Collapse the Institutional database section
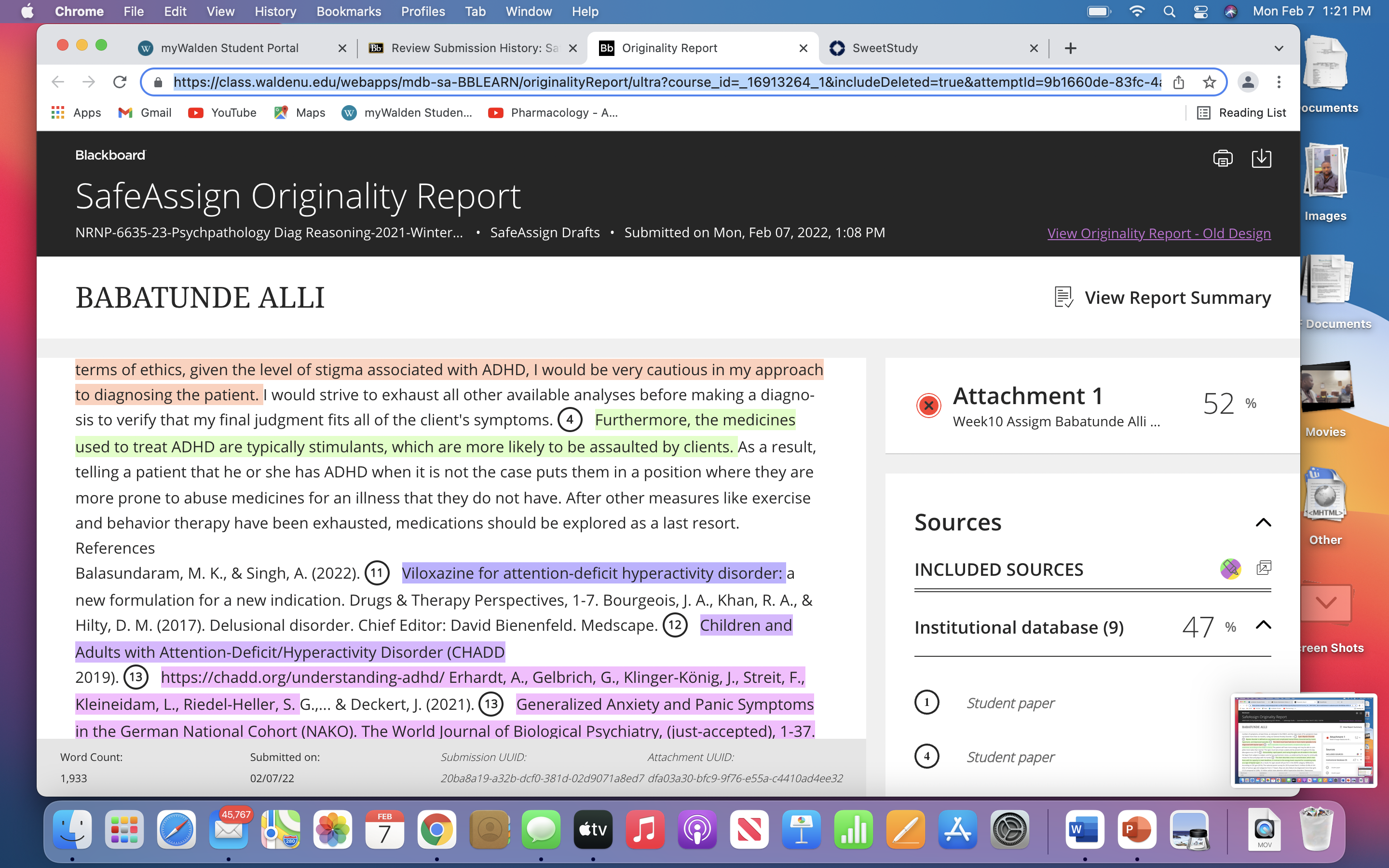1389x868 pixels. (x=1263, y=625)
